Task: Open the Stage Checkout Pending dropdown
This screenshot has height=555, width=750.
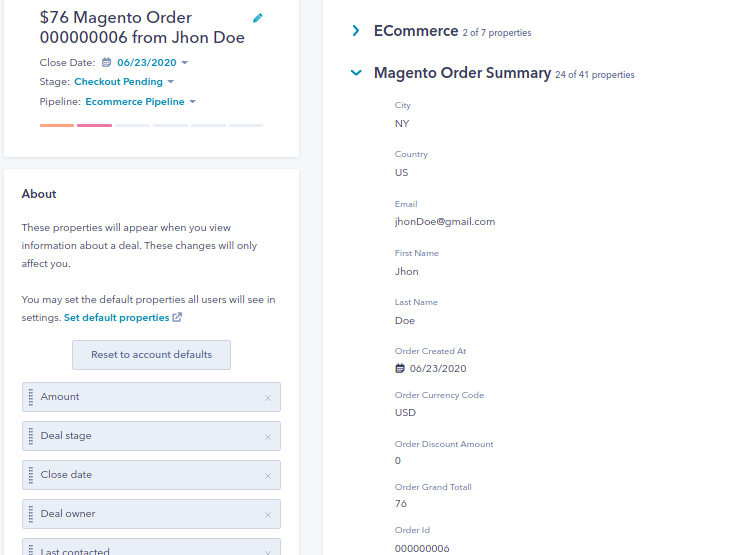Action: [124, 82]
